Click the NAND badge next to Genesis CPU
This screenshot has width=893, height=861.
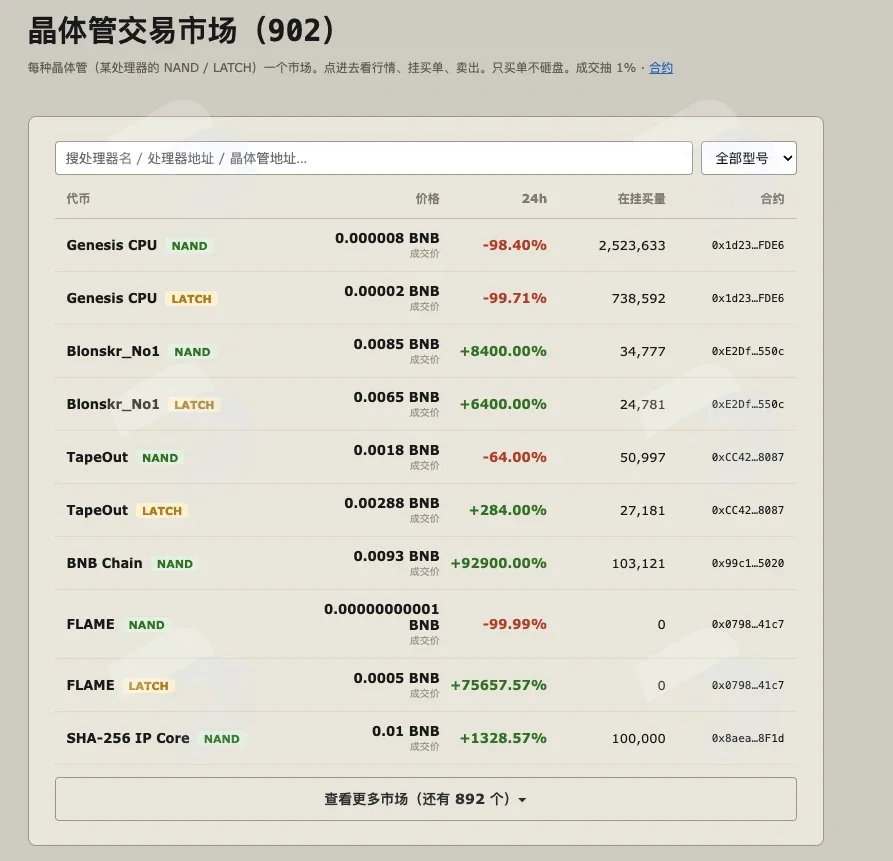(189, 246)
